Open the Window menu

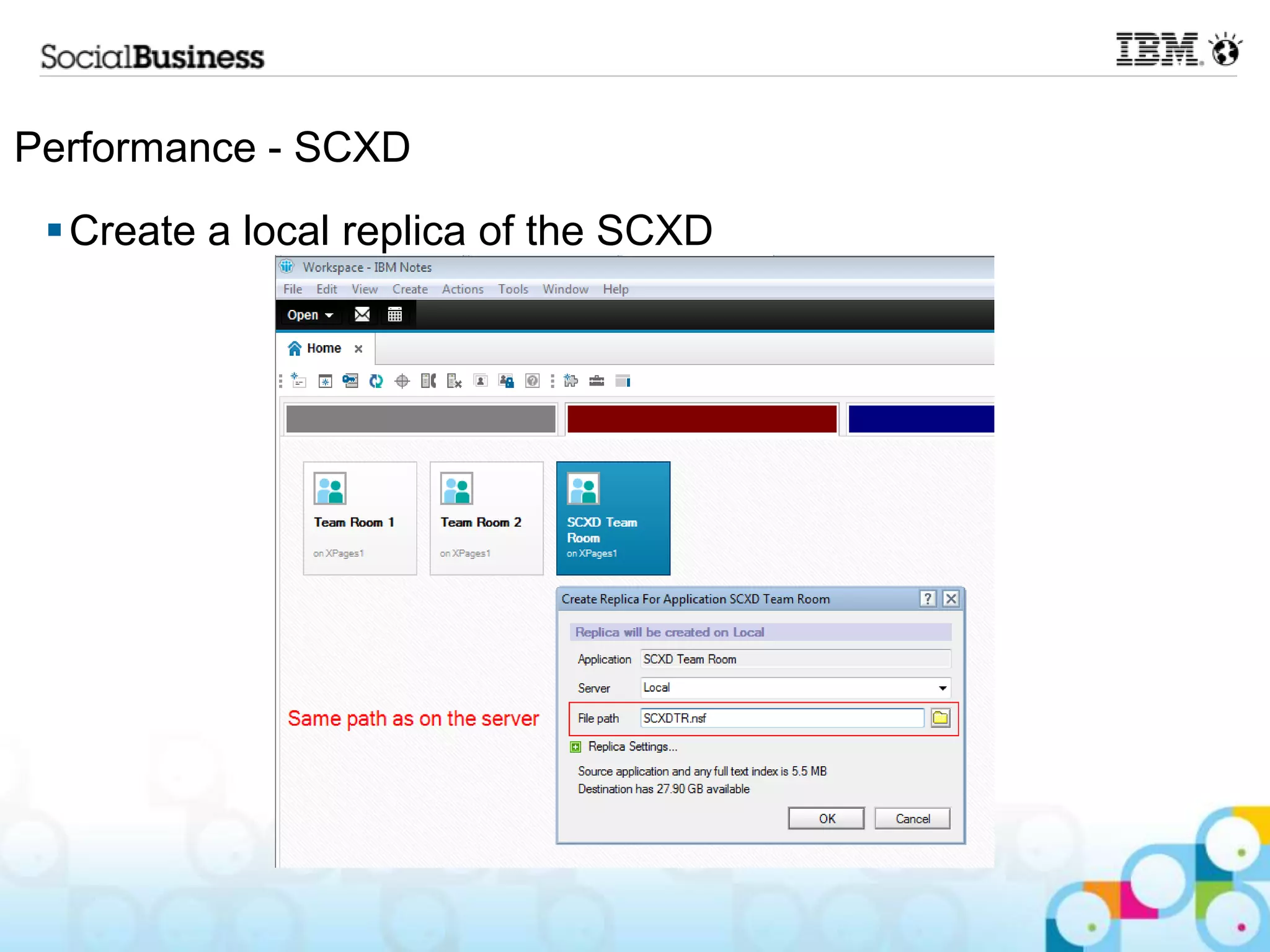point(566,289)
